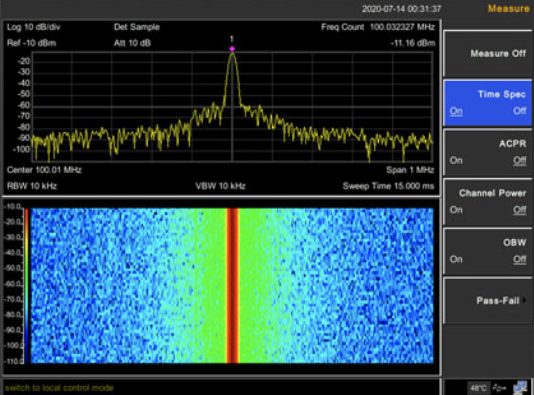The image size is (534, 395).
Task: Turn ACPR on
Action: 456,160
